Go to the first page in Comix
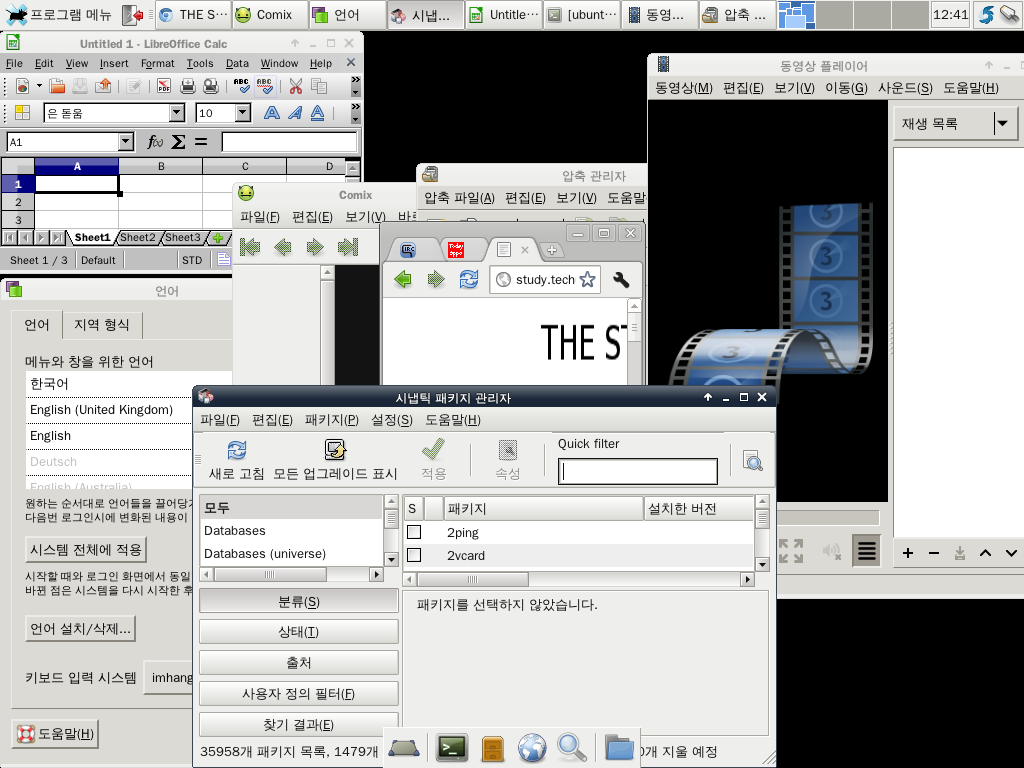1024x768 pixels. coord(250,247)
